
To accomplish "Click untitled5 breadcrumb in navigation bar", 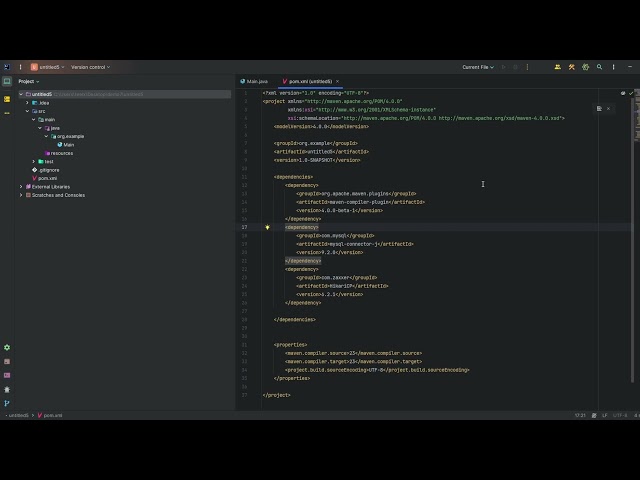I will coord(18,416).
